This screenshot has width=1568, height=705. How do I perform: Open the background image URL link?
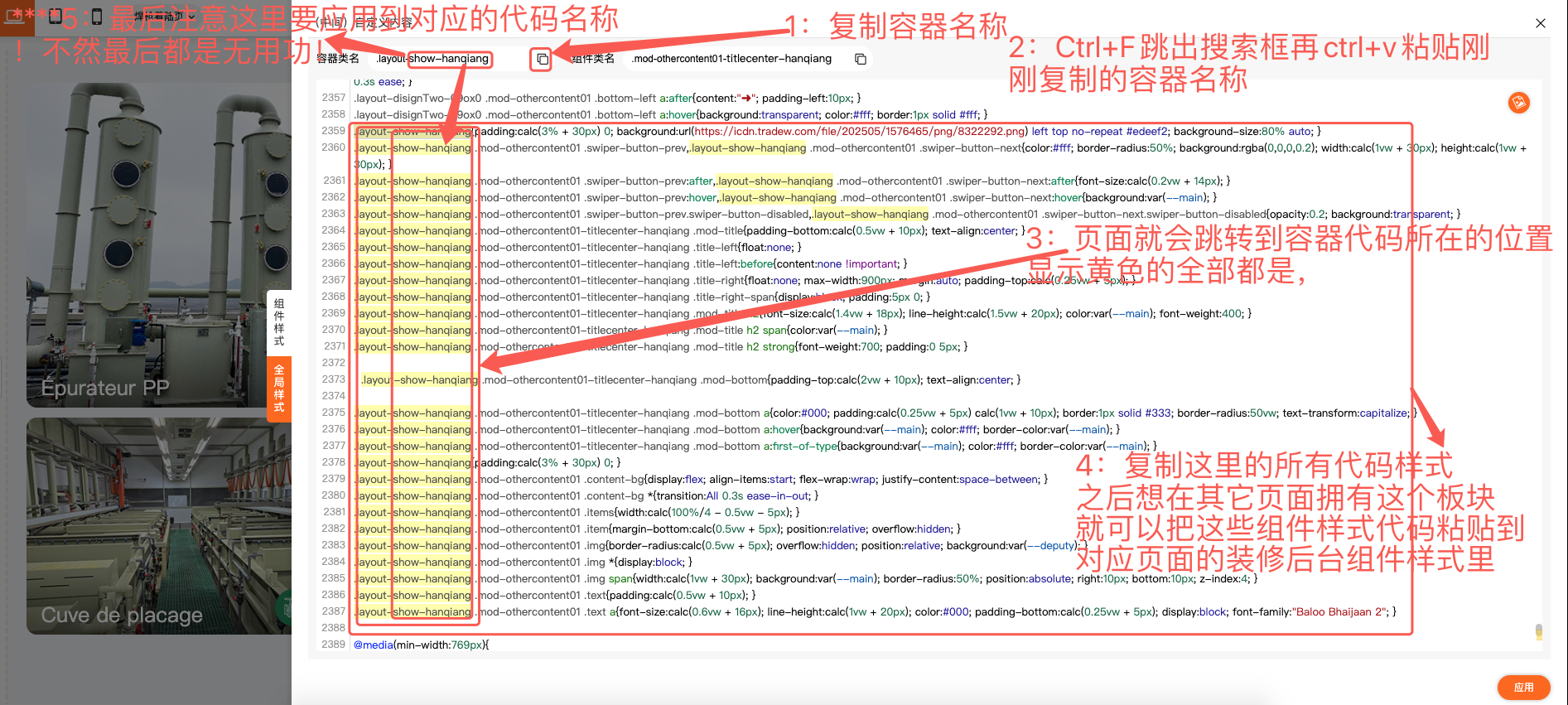(x=859, y=131)
